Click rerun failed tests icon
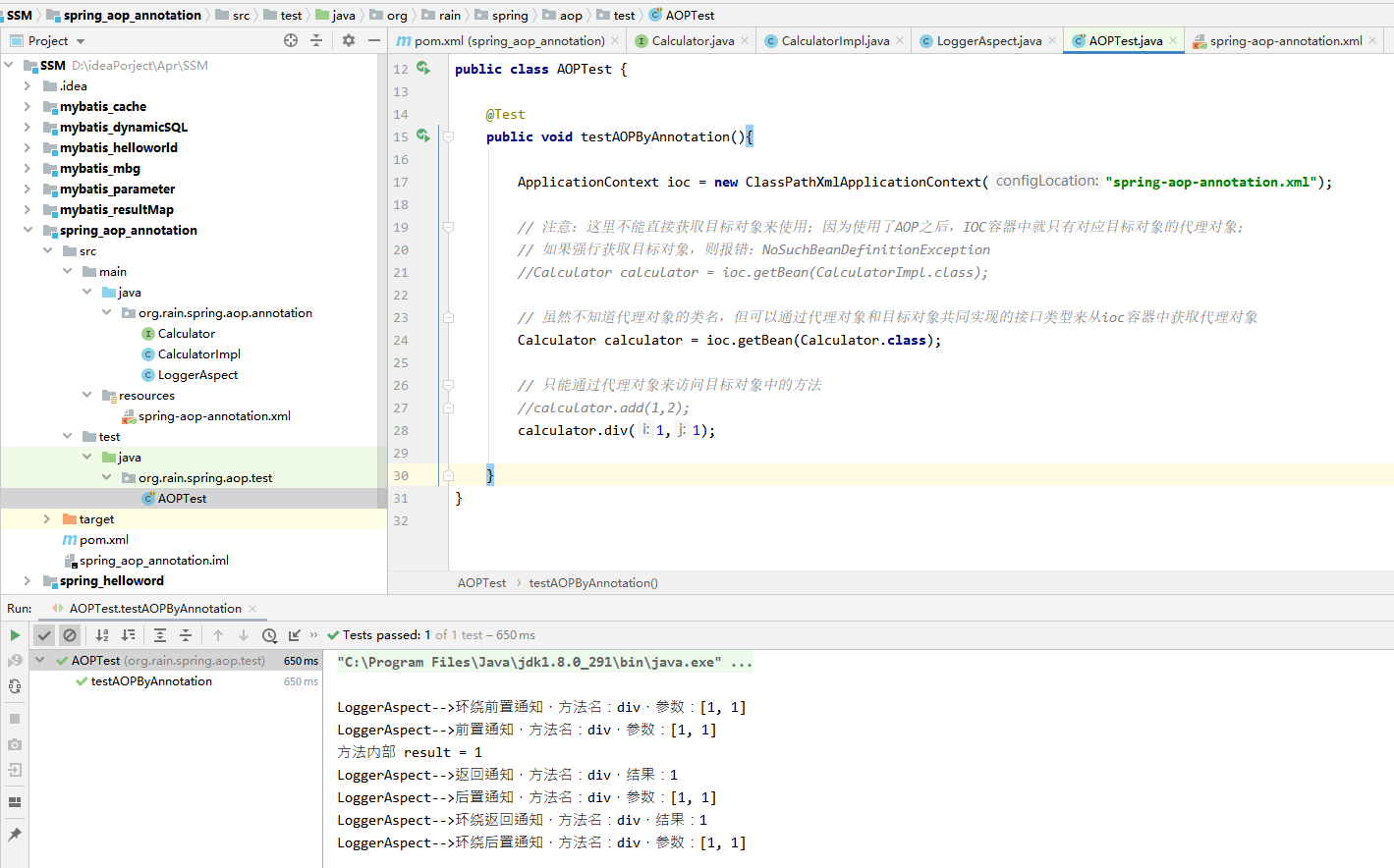This screenshot has width=1394, height=868. pos(15,661)
